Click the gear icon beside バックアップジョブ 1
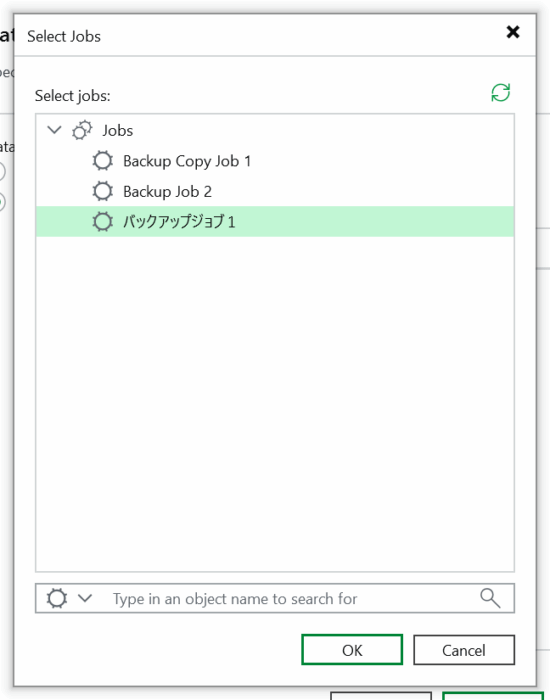 [103, 221]
